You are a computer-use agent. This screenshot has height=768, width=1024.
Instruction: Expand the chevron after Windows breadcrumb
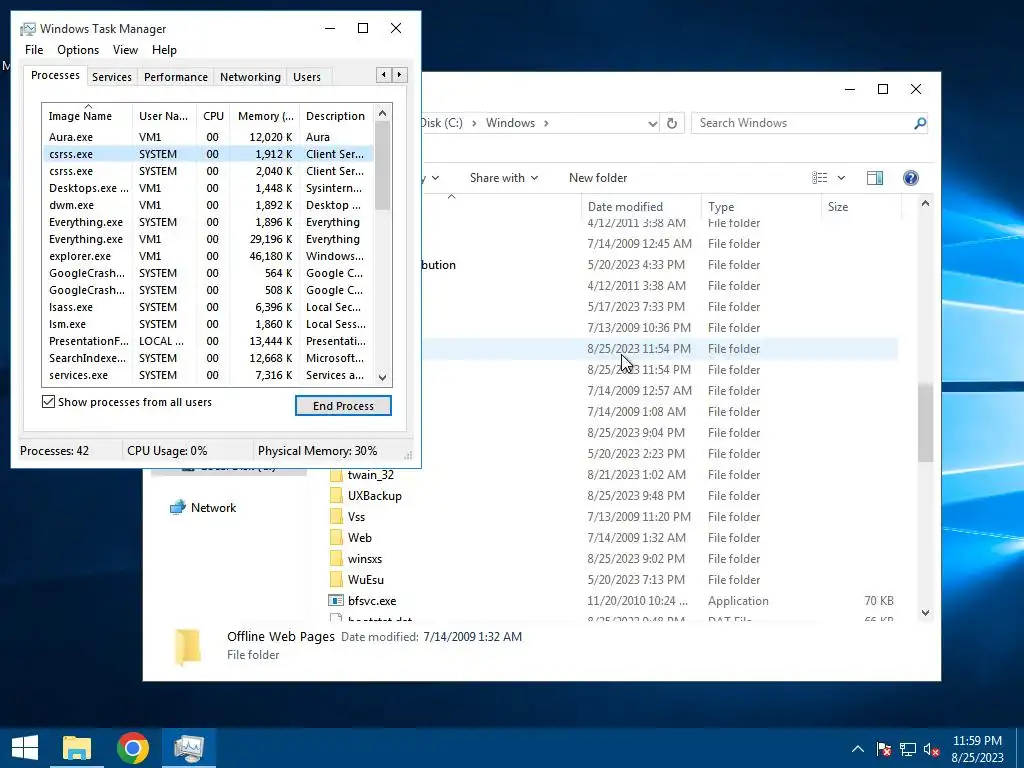click(x=546, y=123)
